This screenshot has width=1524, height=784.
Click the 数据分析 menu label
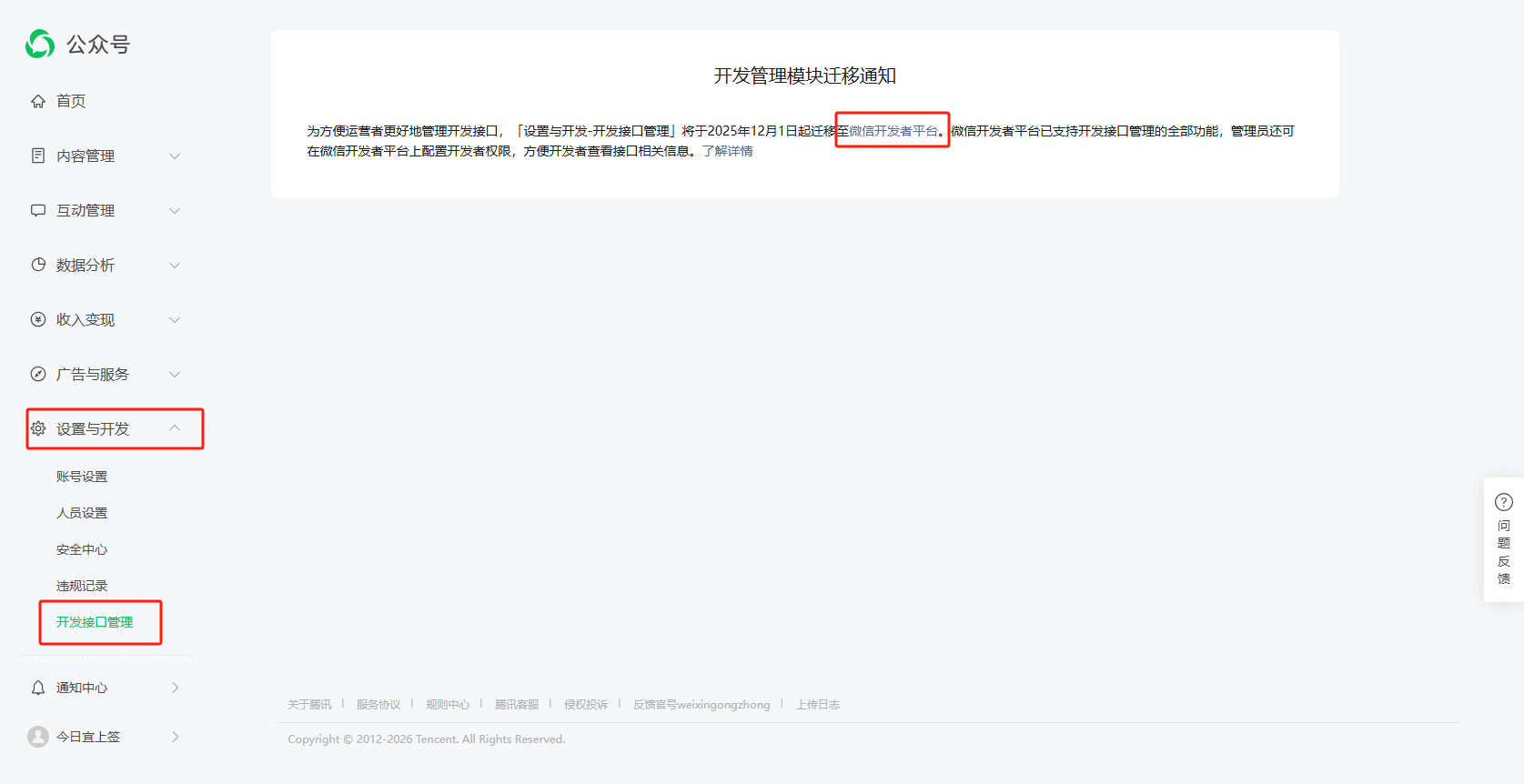(86, 265)
